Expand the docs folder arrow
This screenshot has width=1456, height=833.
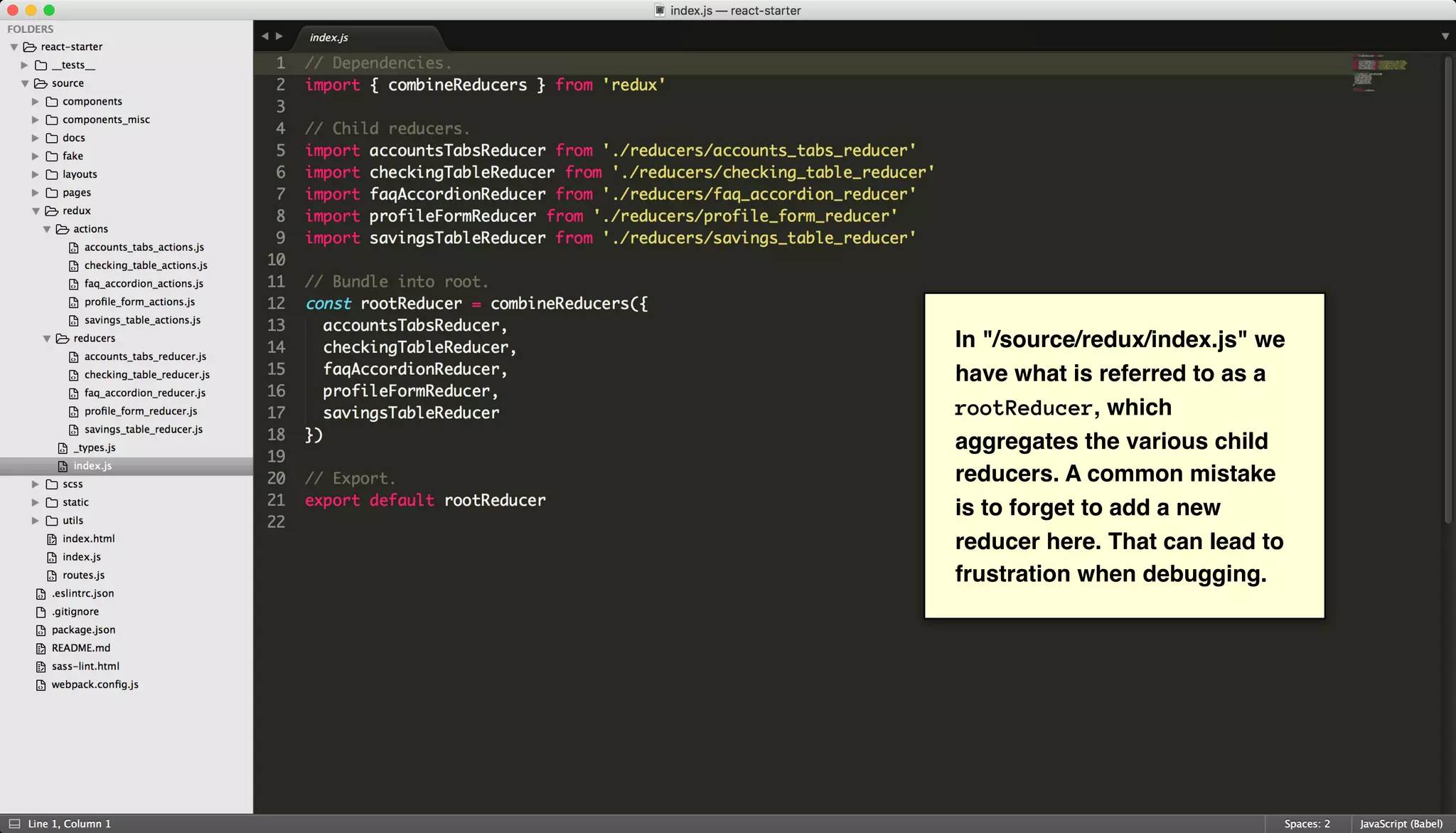point(36,138)
